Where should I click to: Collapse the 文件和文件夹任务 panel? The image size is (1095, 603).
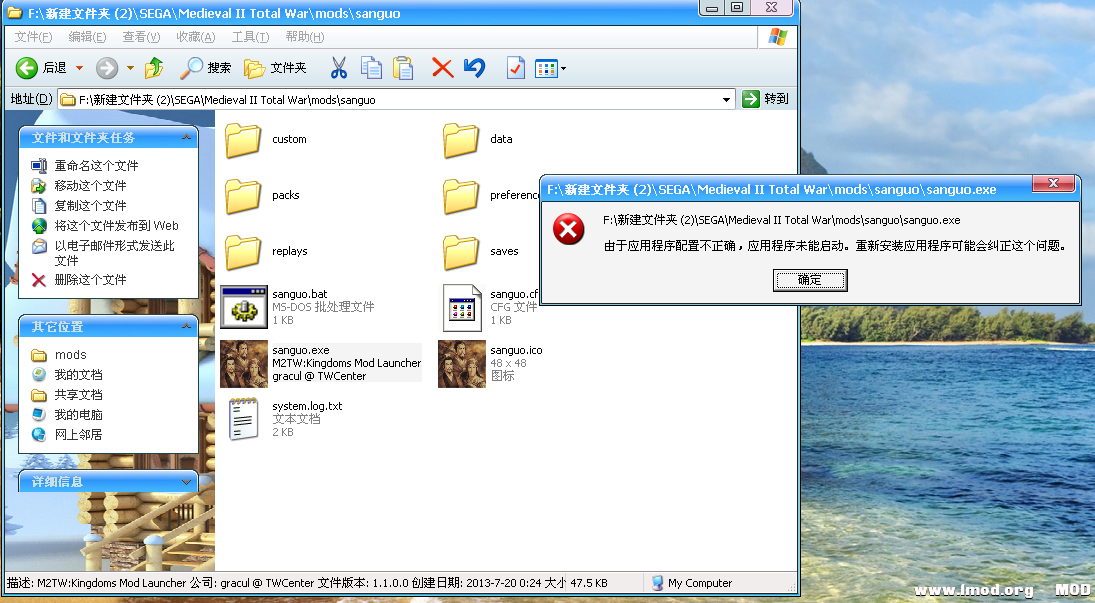[x=185, y=137]
